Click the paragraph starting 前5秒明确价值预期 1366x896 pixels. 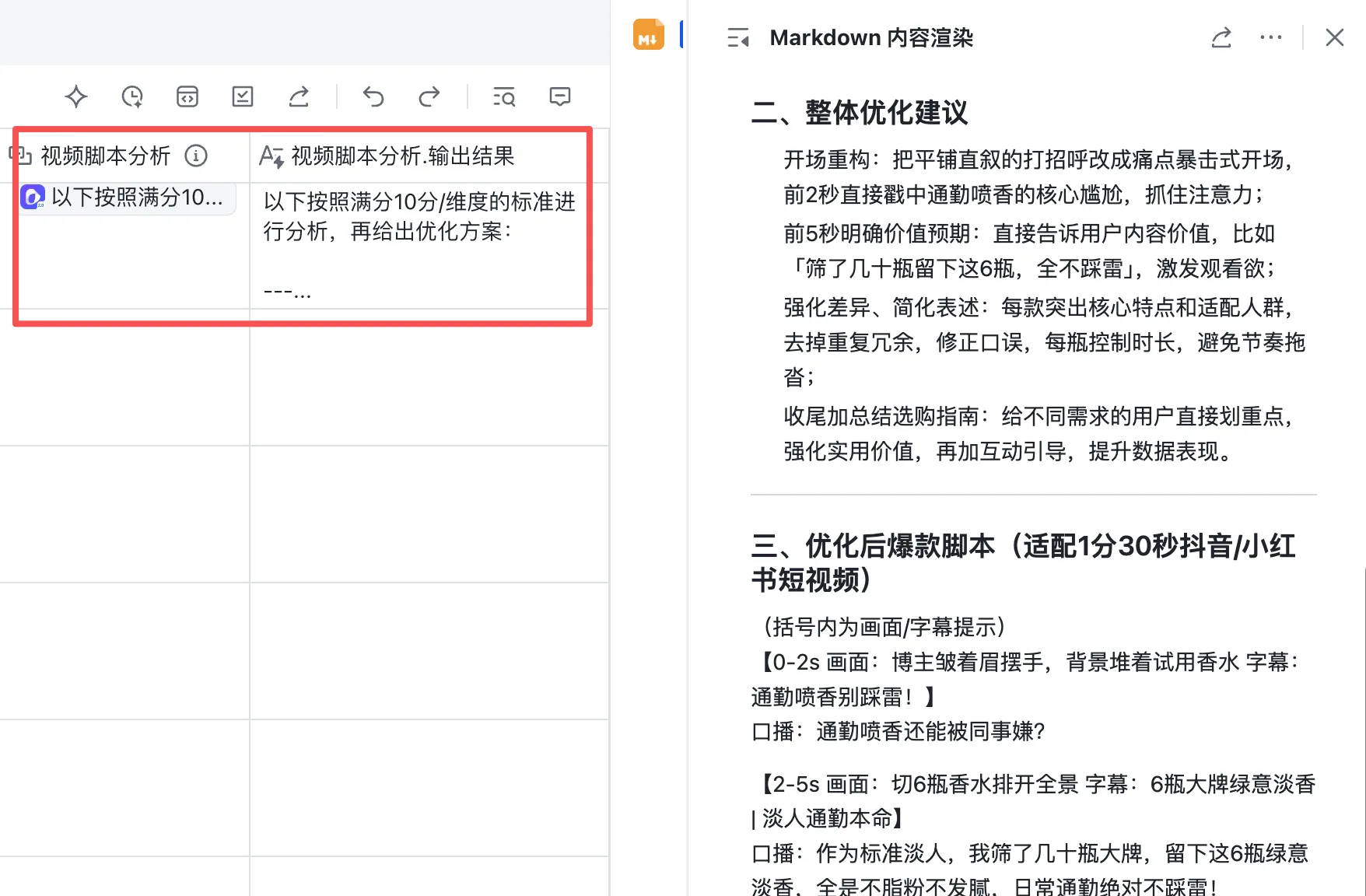[x=1030, y=250]
